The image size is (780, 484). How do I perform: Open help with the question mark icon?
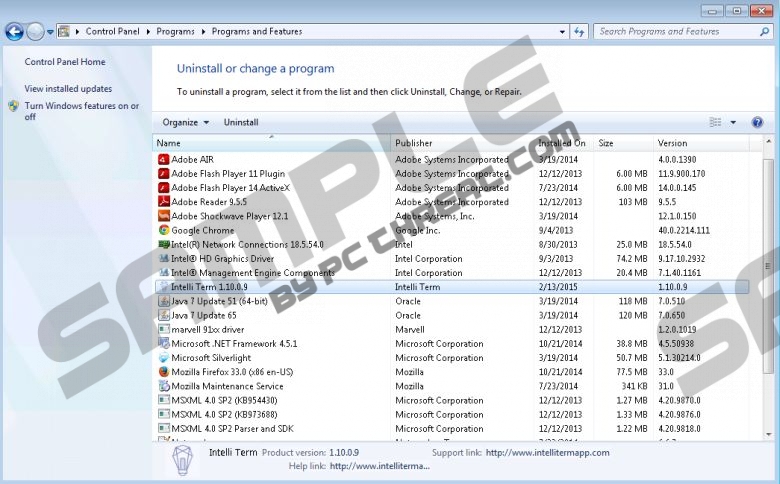[x=757, y=122]
